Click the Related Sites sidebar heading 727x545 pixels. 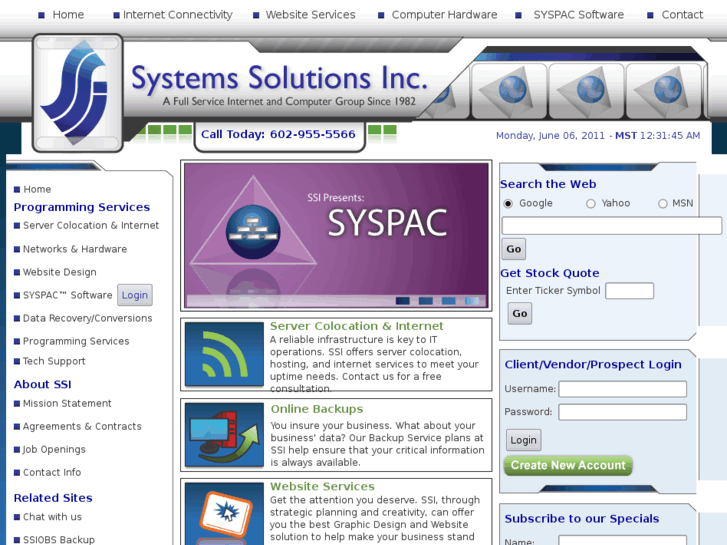coord(53,498)
